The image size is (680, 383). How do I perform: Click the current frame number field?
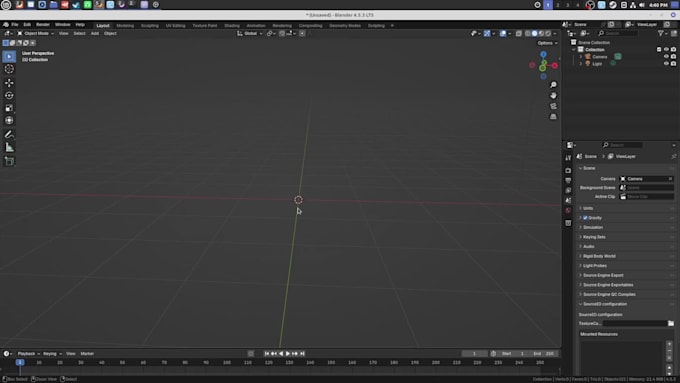[x=474, y=354]
